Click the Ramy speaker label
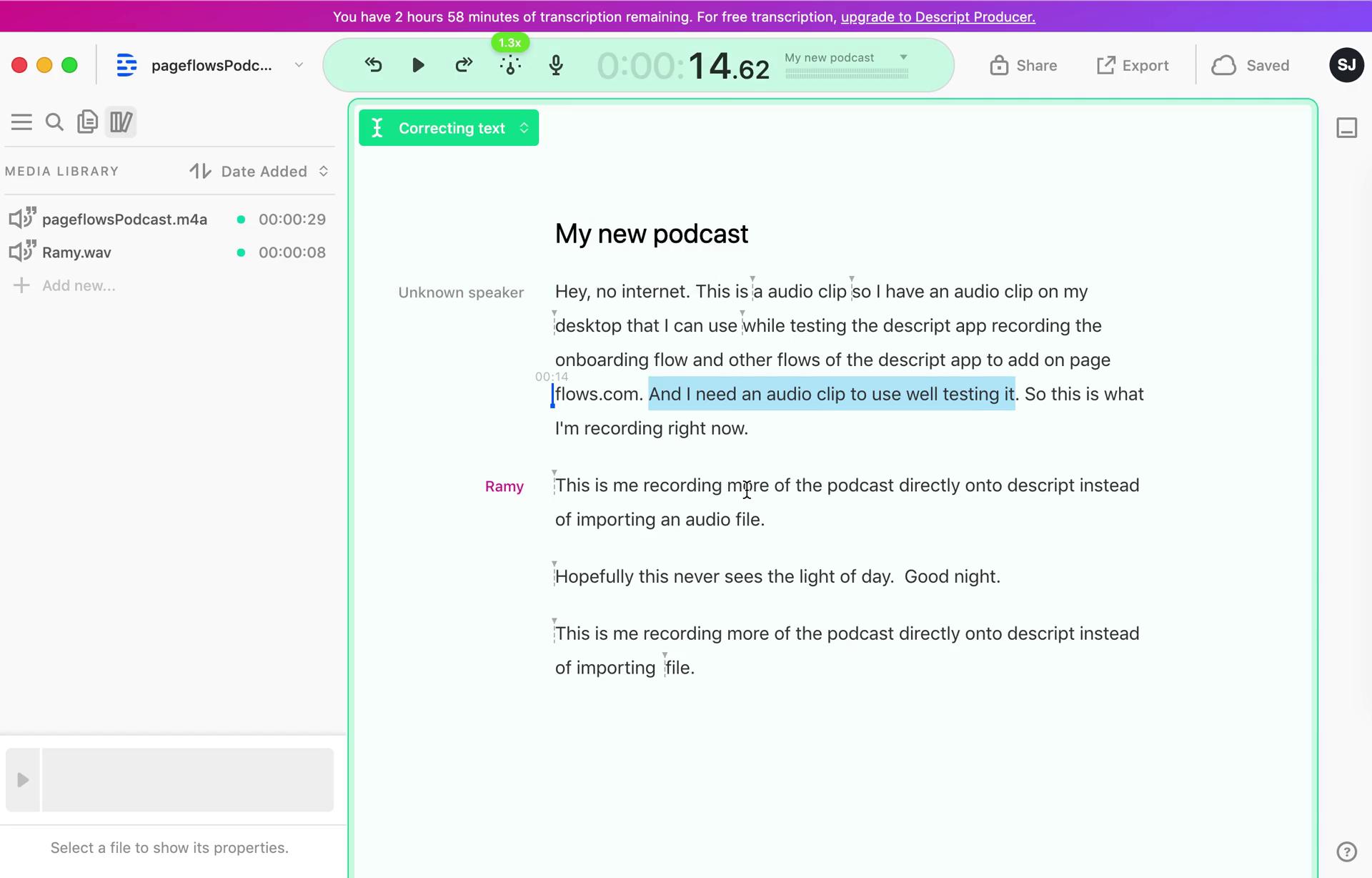The image size is (1372, 878). tap(504, 486)
